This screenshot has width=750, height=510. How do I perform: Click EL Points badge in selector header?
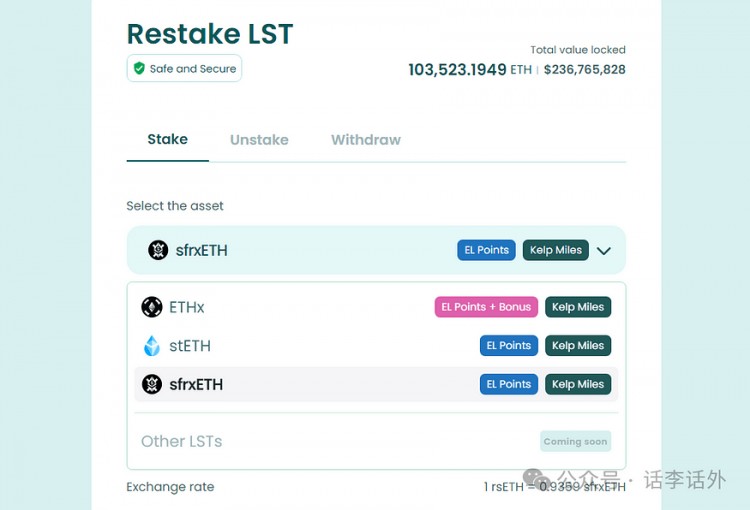point(486,250)
